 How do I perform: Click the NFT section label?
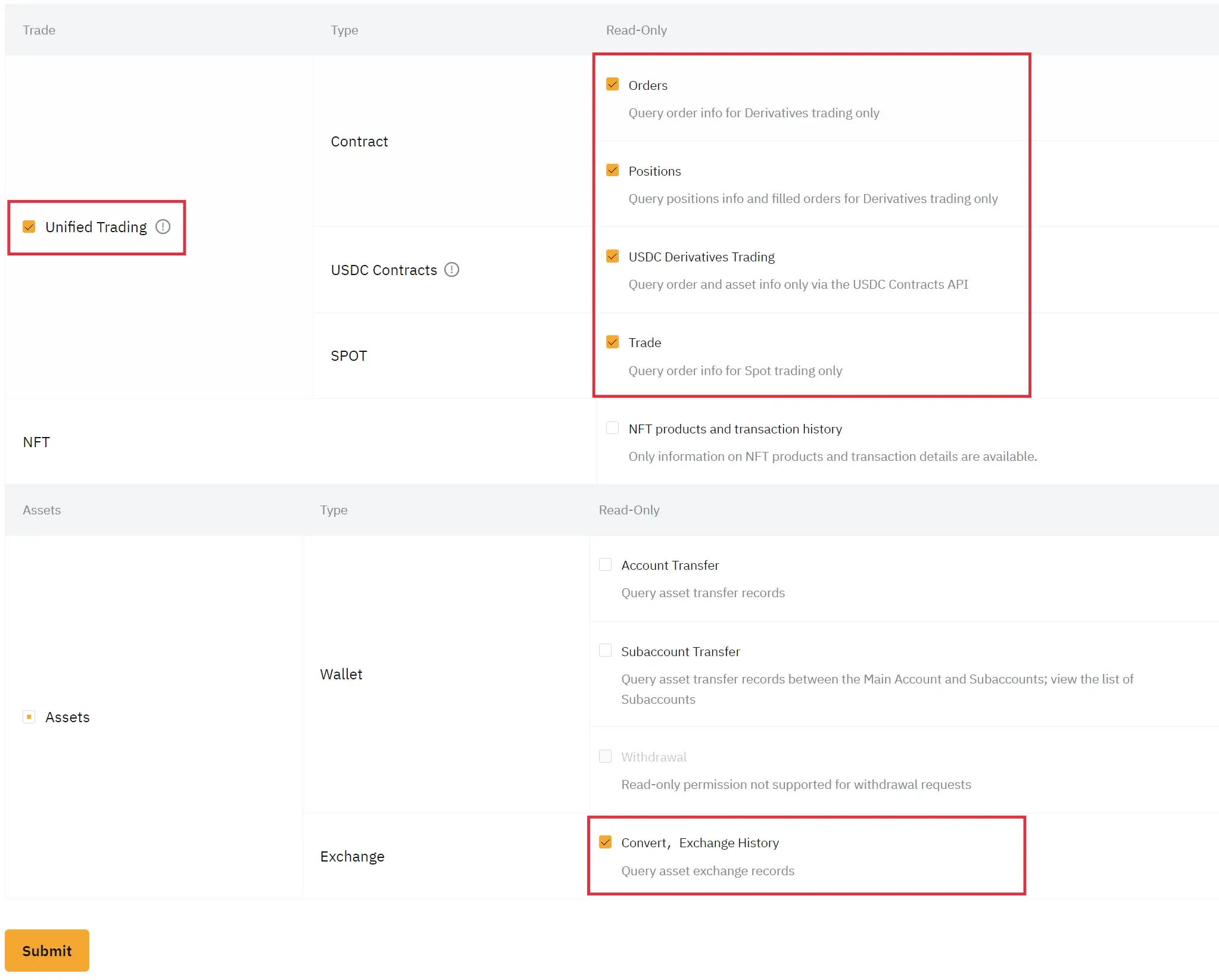coord(36,442)
